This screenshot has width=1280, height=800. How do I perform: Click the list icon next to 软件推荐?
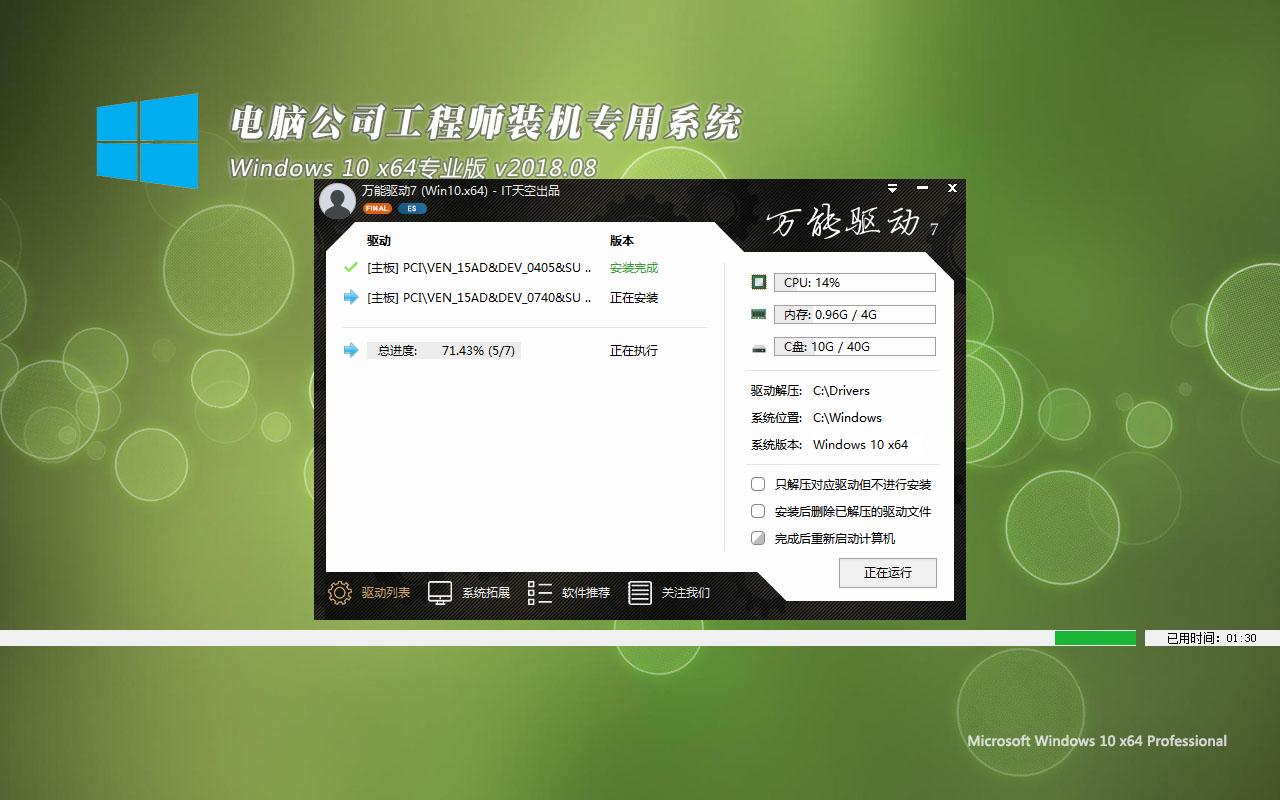tap(539, 592)
